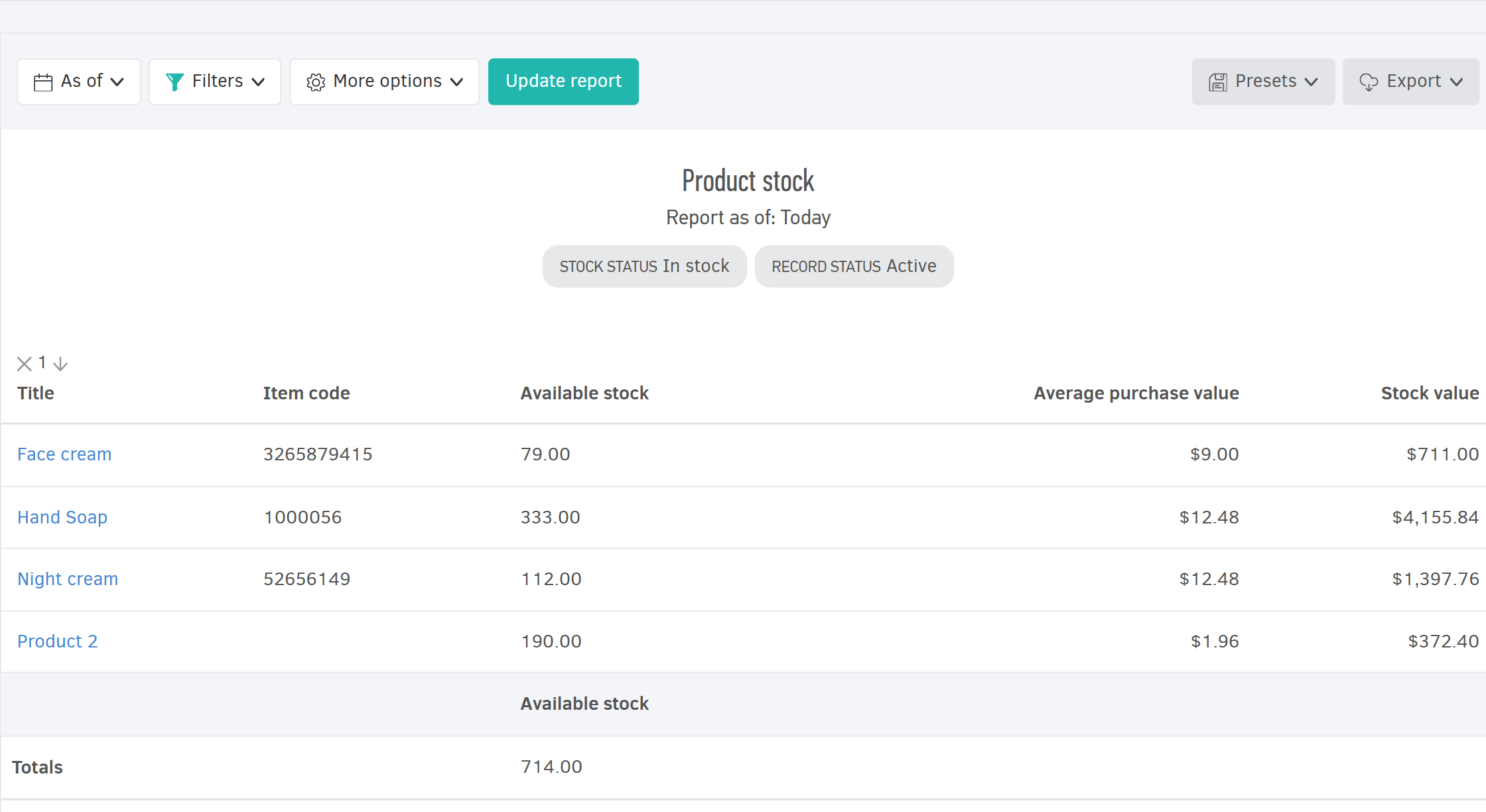Viewport: 1486px width, 812px height.
Task: Open Export menu chevron
Action: [x=1457, y=82]
